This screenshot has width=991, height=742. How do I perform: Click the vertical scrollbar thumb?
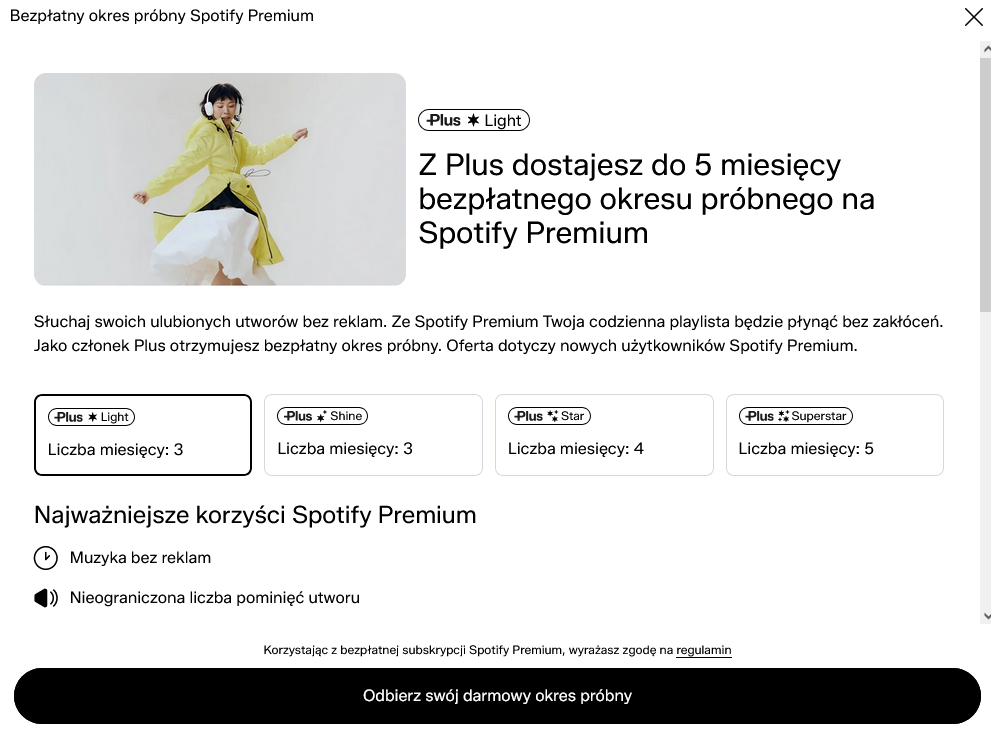(x=986, y=183)
